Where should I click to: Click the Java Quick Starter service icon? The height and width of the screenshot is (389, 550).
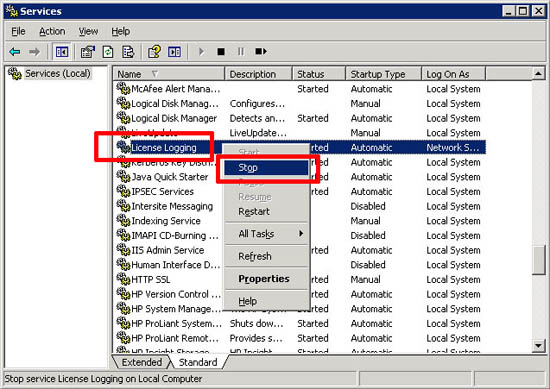123,176
